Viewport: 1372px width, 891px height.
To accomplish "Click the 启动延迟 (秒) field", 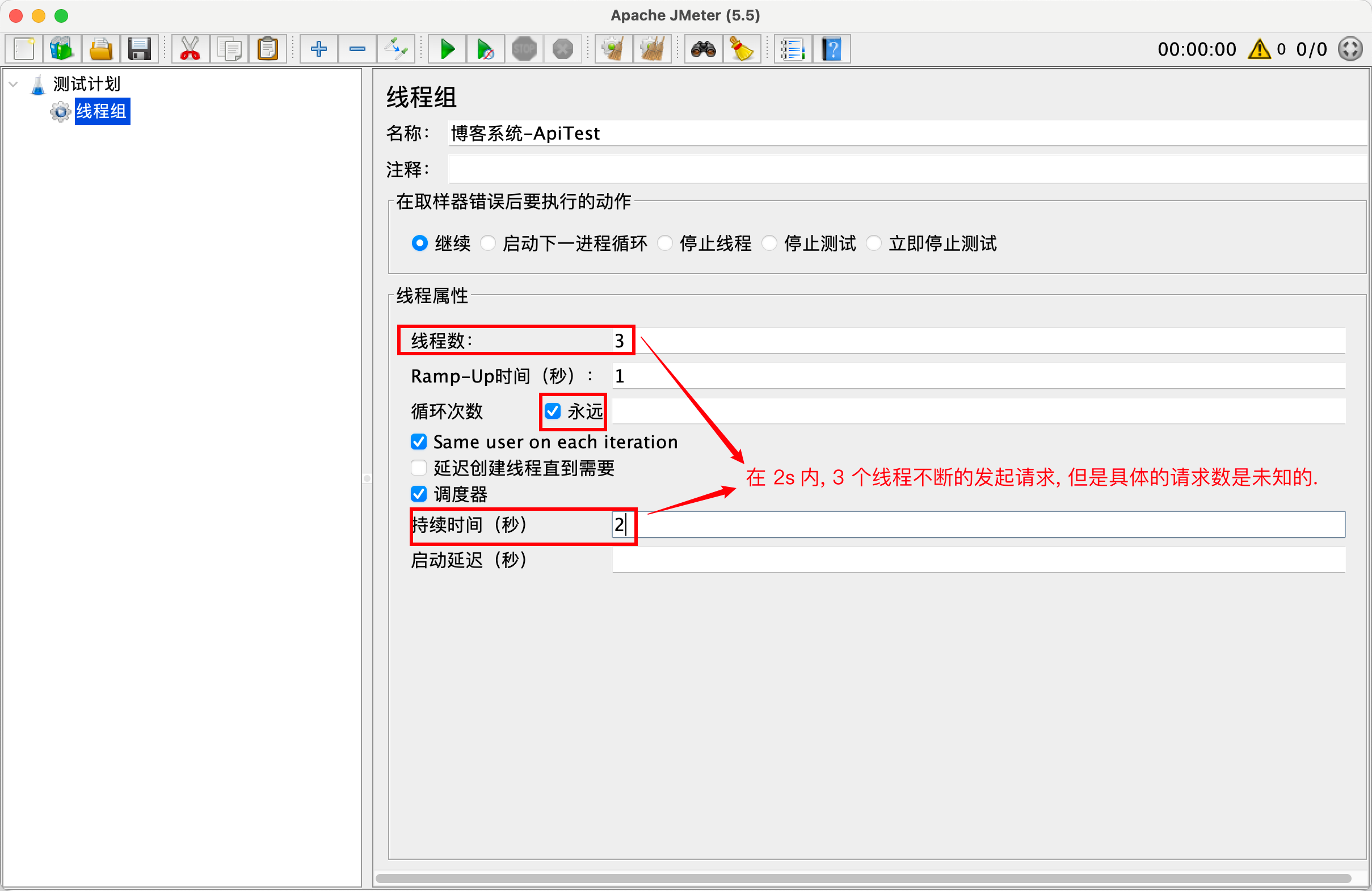I will (978, 560).
